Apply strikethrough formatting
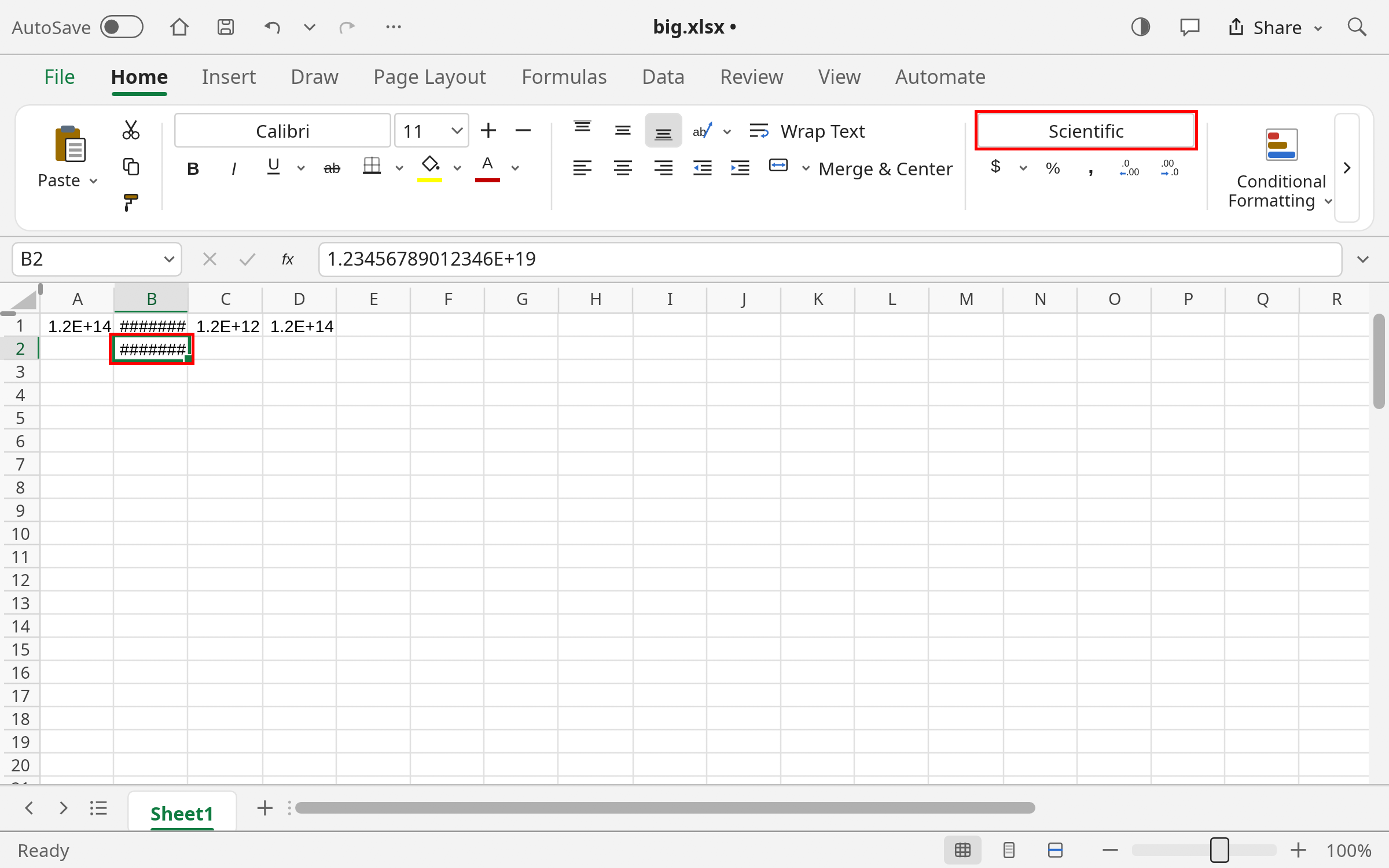 [x=332, y=168]
